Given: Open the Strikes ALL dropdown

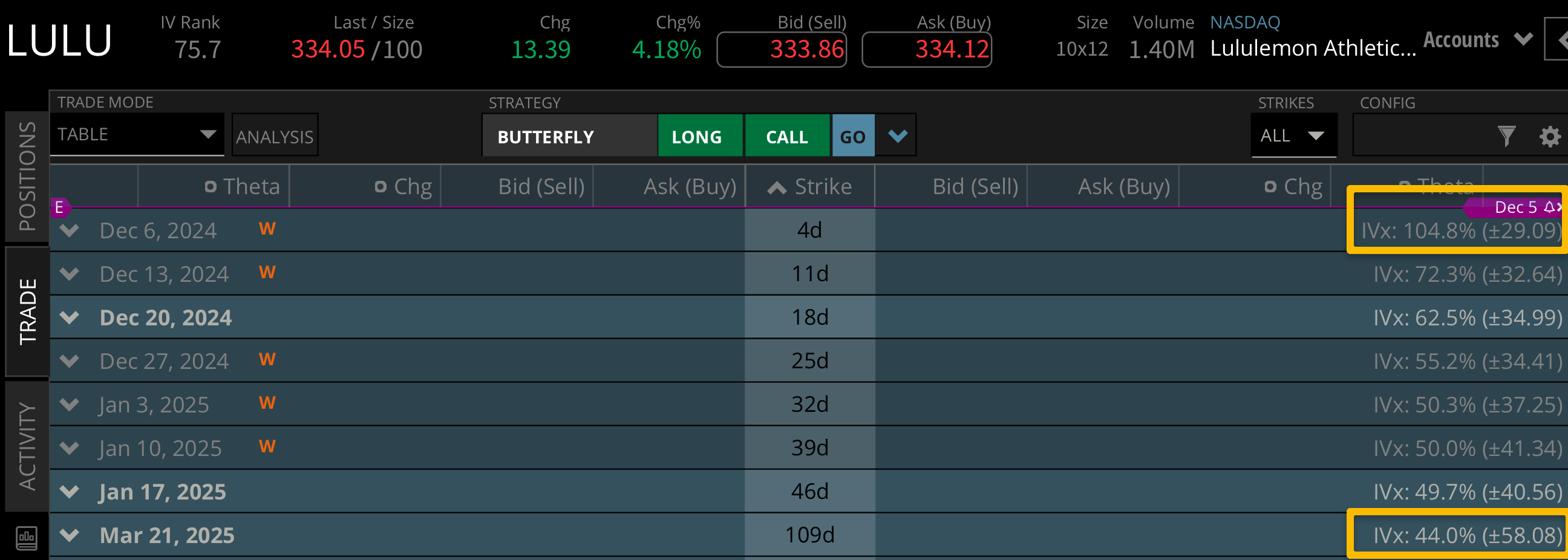Looking at the screenshot, I should [1292, 135].
